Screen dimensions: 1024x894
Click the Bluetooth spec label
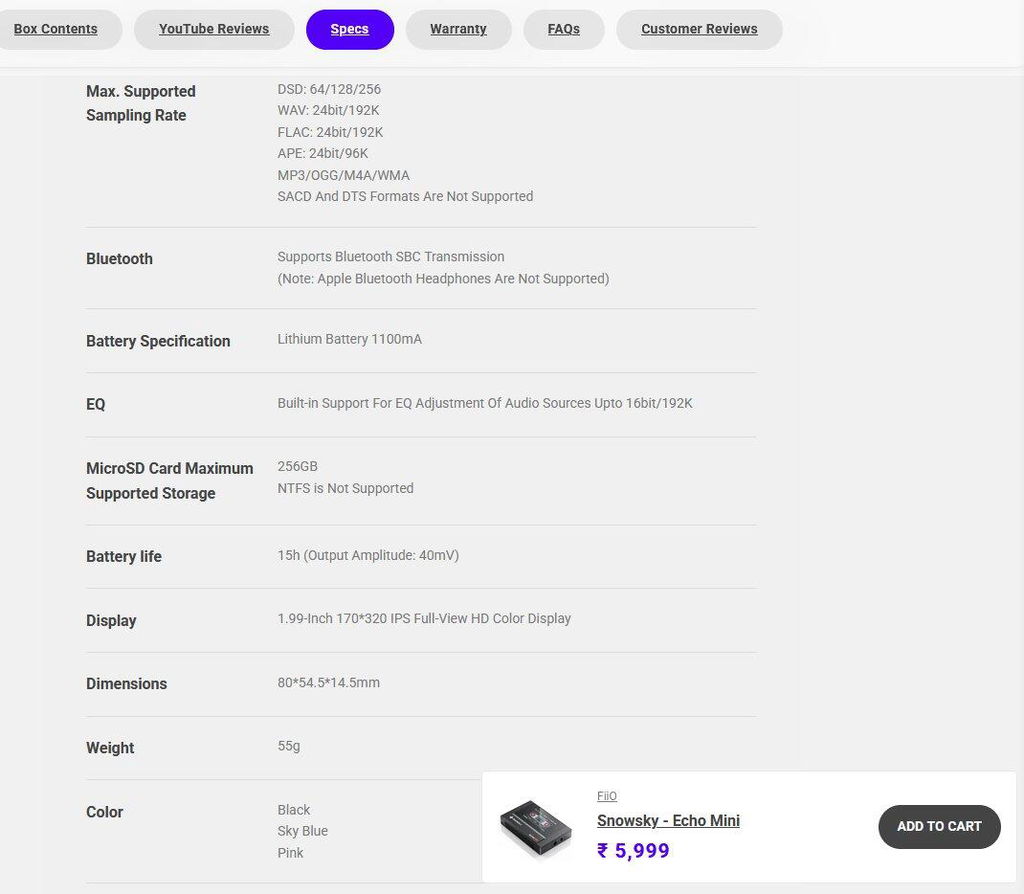(120, 259)
